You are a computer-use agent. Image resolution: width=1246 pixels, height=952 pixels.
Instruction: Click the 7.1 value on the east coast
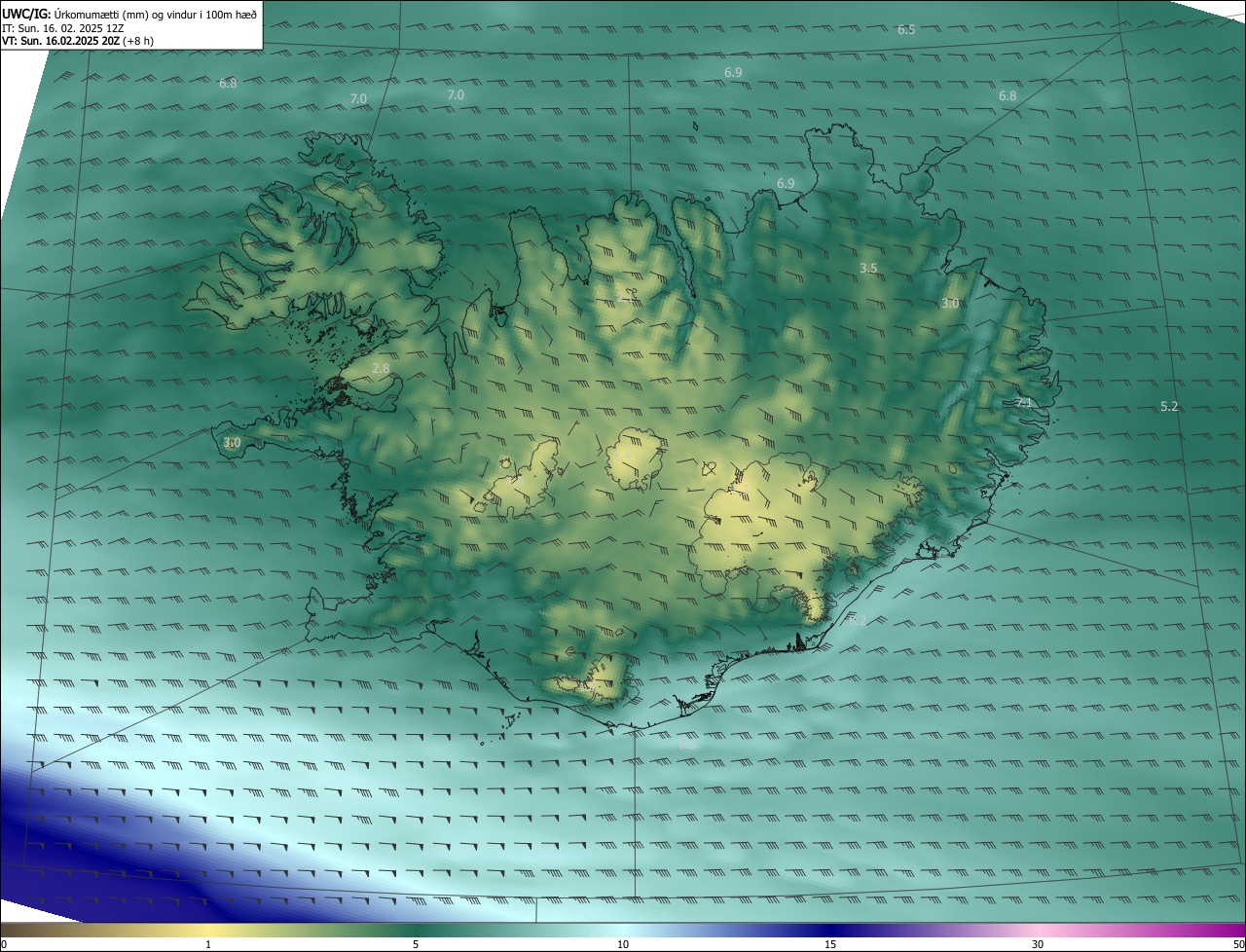point(1023,402)
